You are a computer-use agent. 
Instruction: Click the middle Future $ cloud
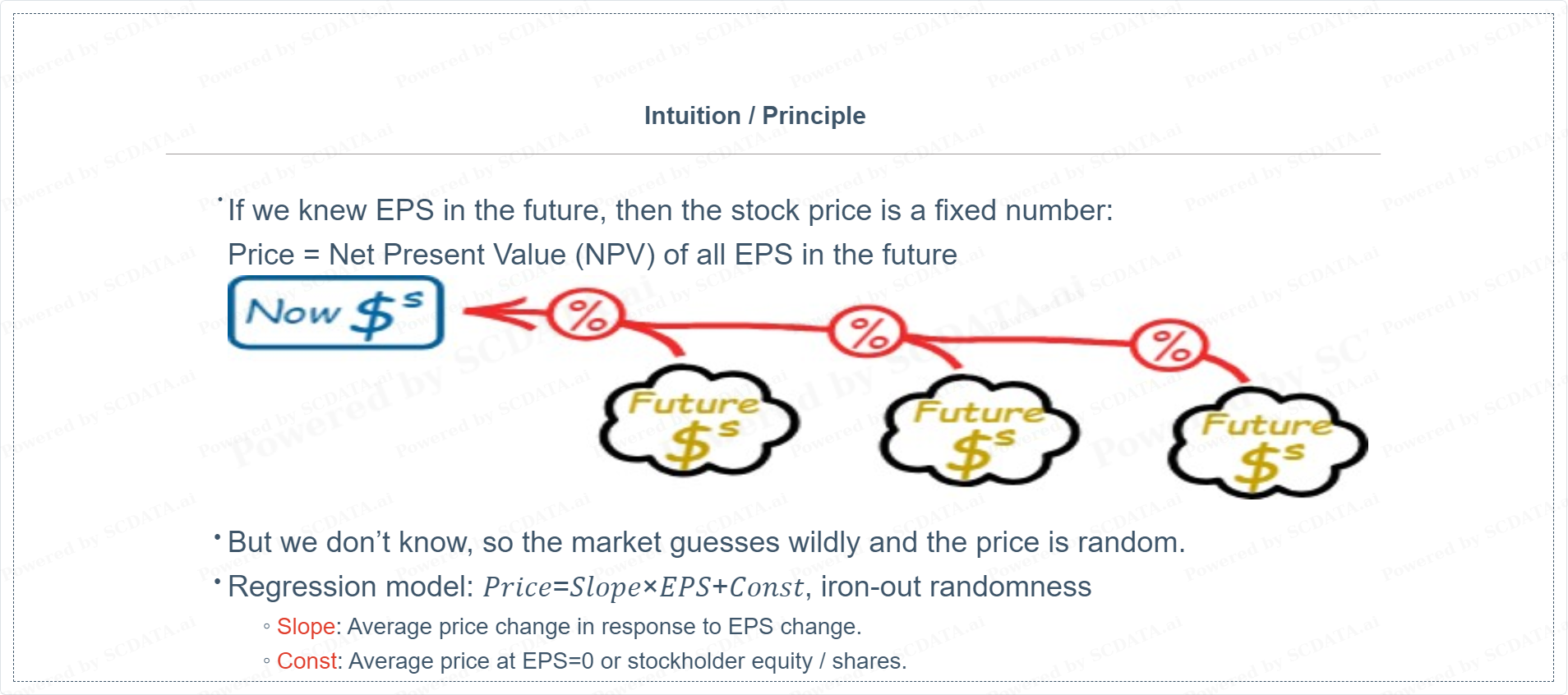pyautogui.click(x=978, y=430)
